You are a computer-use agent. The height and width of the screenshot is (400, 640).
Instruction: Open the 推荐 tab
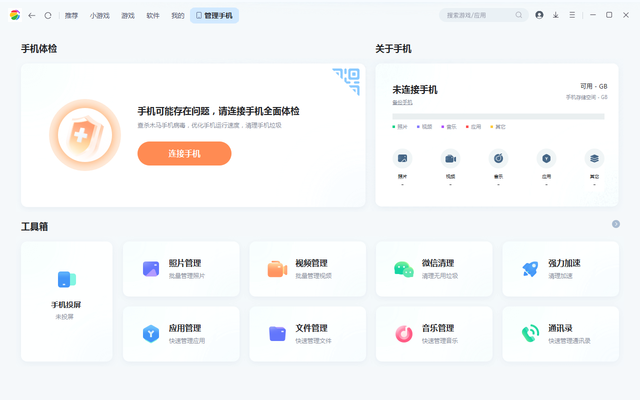click(x=71, y=16)
